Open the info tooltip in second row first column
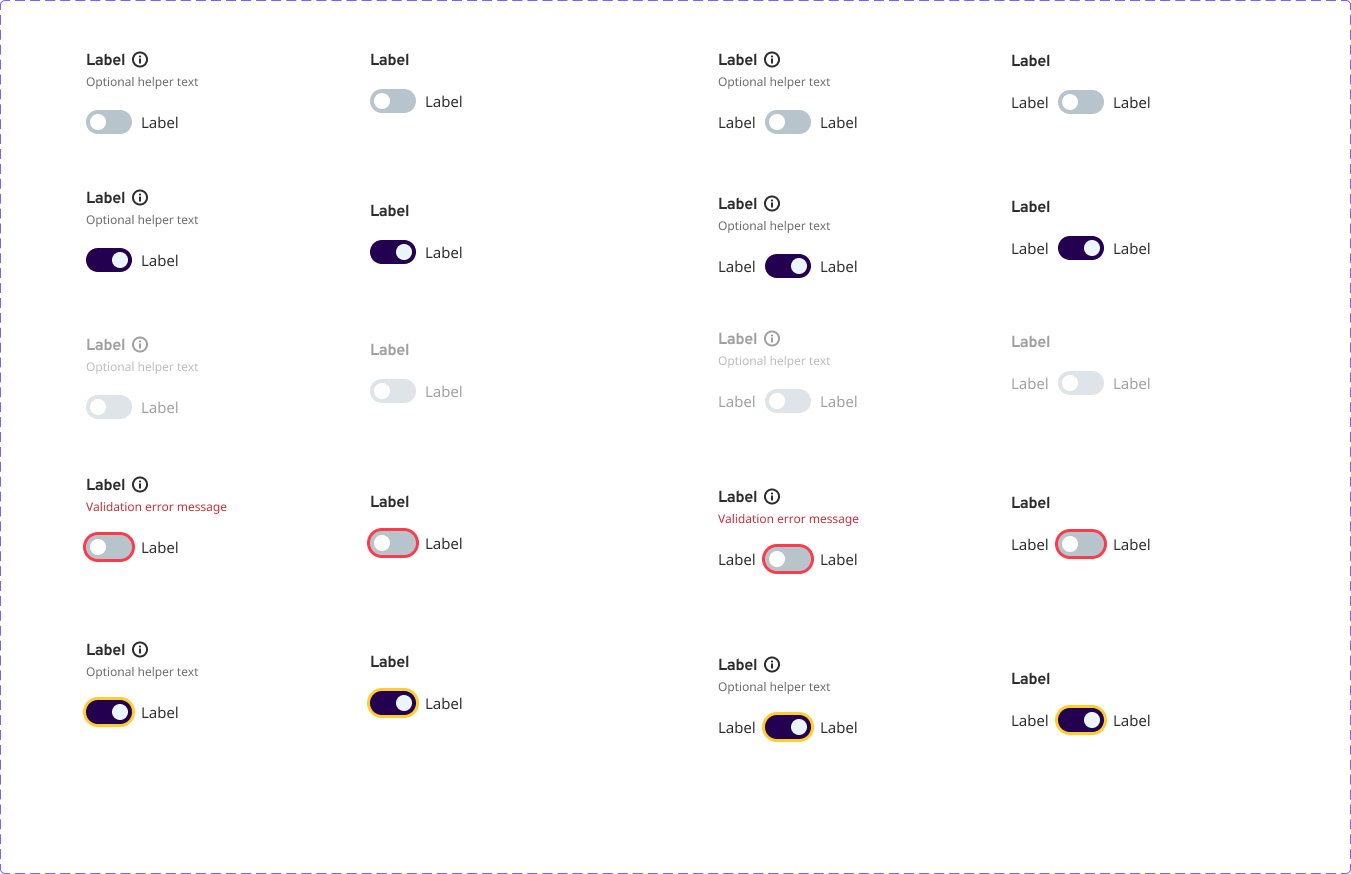1351x874 pixels. point(140,197)
